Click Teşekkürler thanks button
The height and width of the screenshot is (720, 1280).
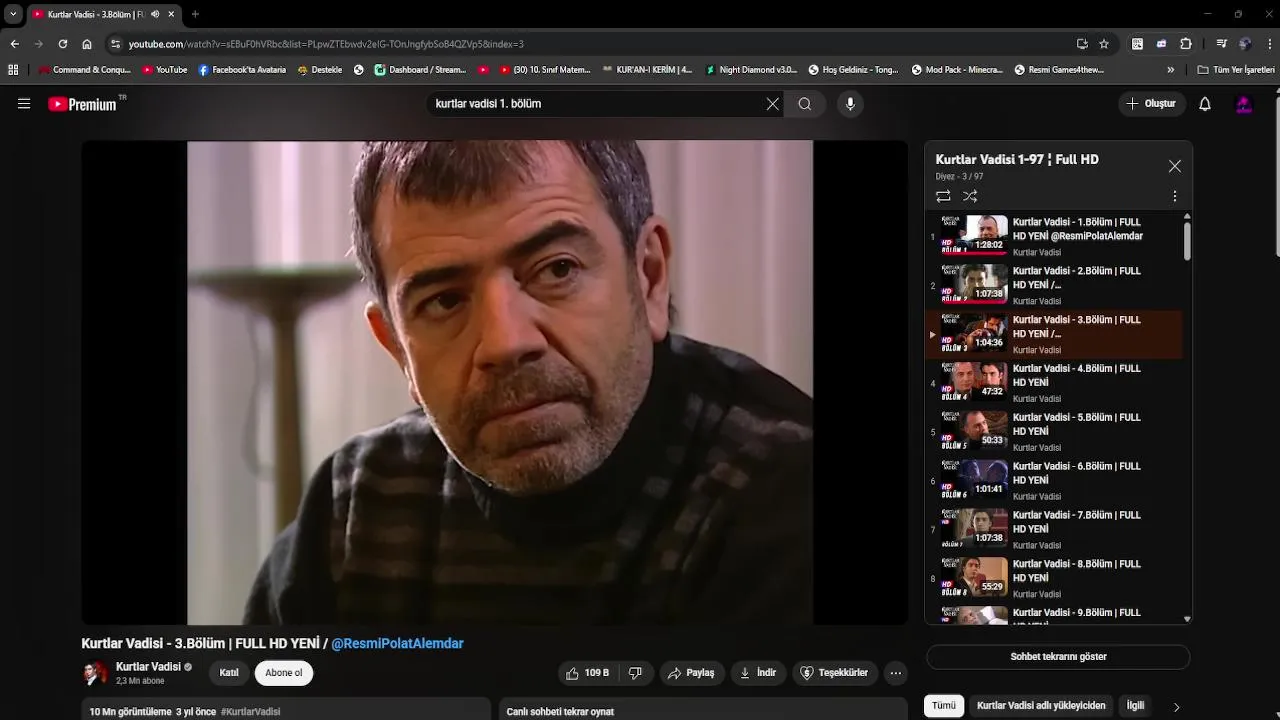[834, 673]
